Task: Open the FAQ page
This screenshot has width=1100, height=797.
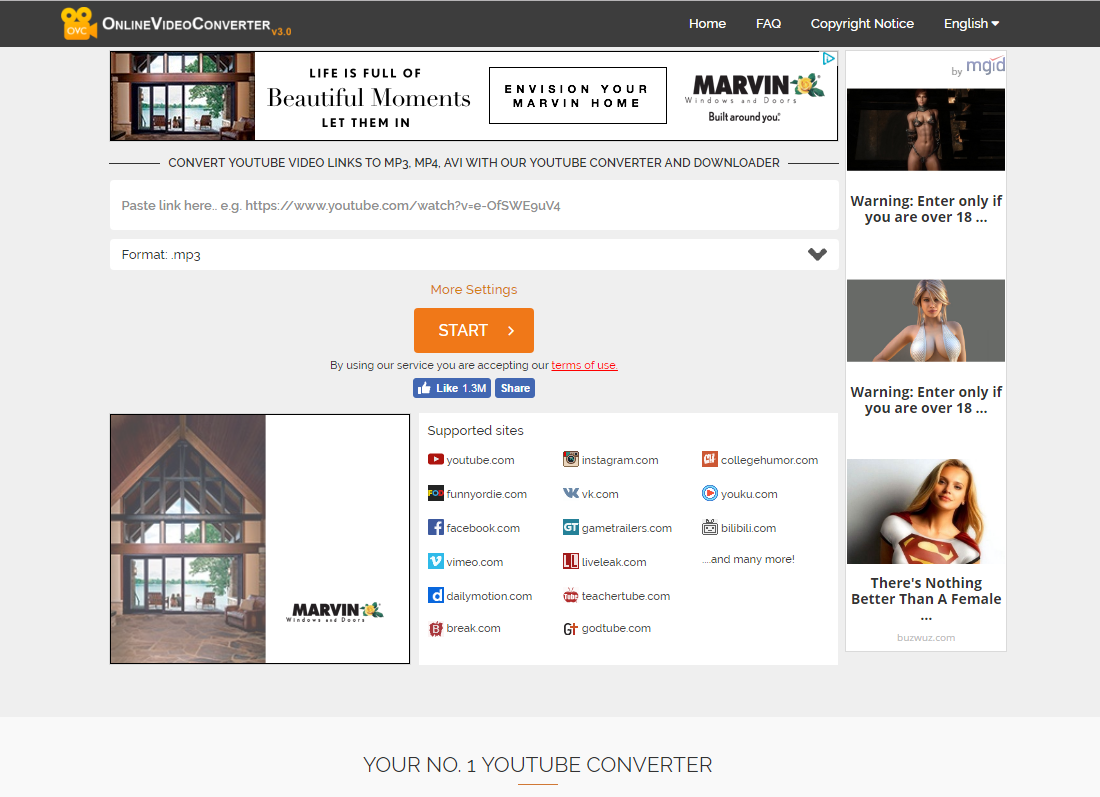Action: [x=768, y=23]
